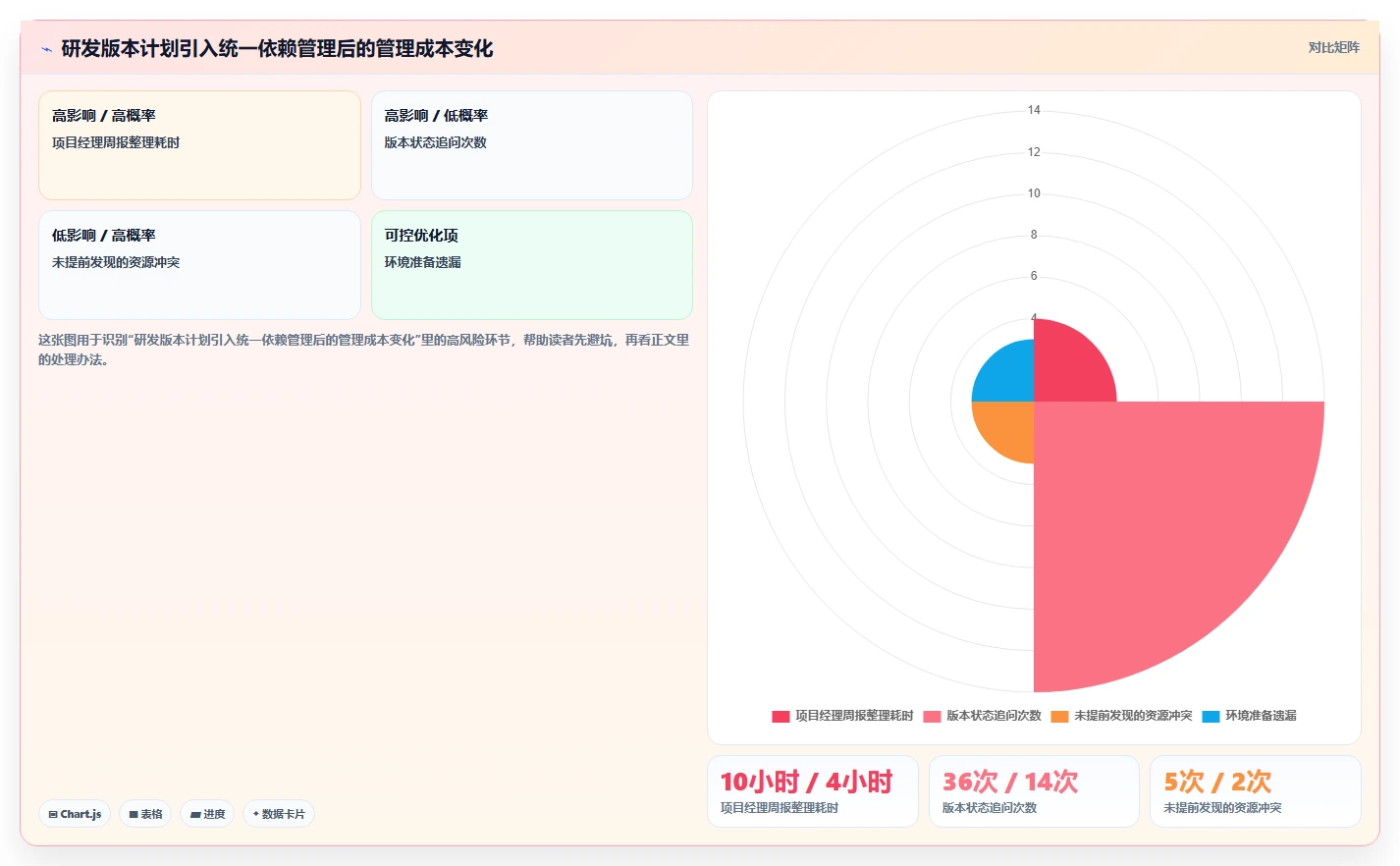
Task: Click 版本状态追问次数 text in matrix card
Action: 435,142
